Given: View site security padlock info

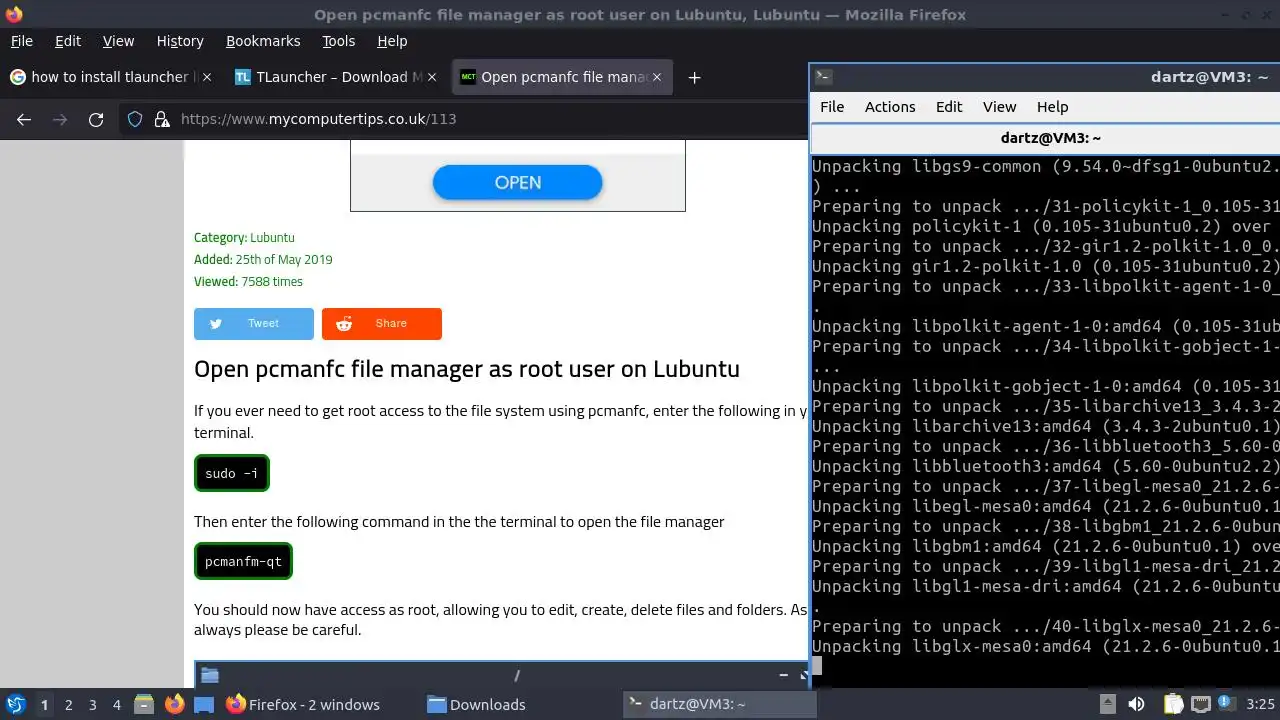Looking at the screenshot, I should (x=161, y=119).
